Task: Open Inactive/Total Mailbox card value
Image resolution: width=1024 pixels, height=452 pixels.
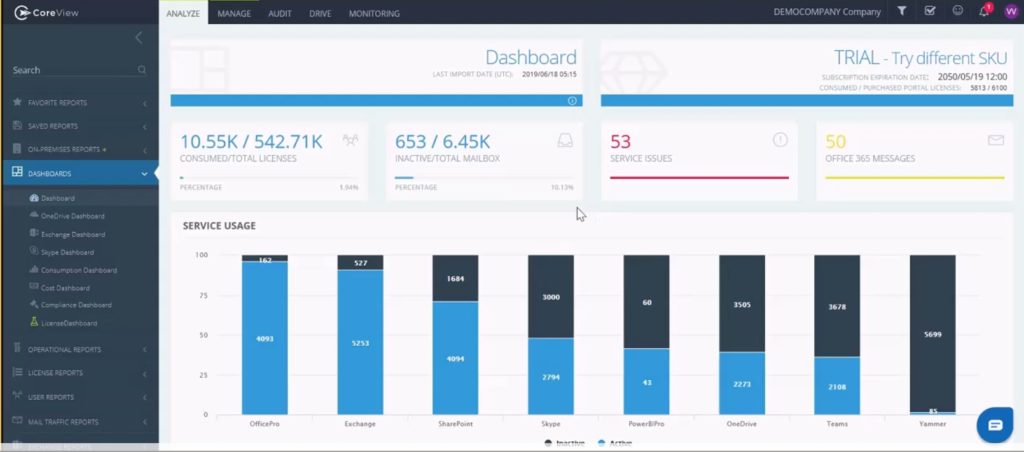Action: pyautogui.click(x=442, y=142)
